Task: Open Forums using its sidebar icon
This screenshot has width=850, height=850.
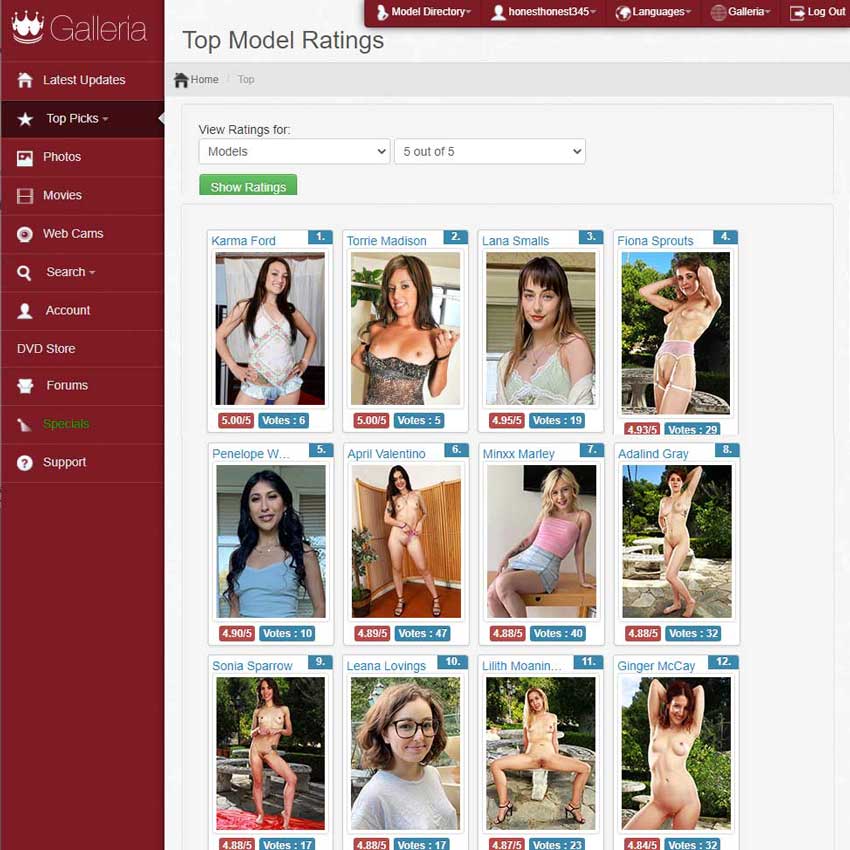Action: click(x=25, y=386)
